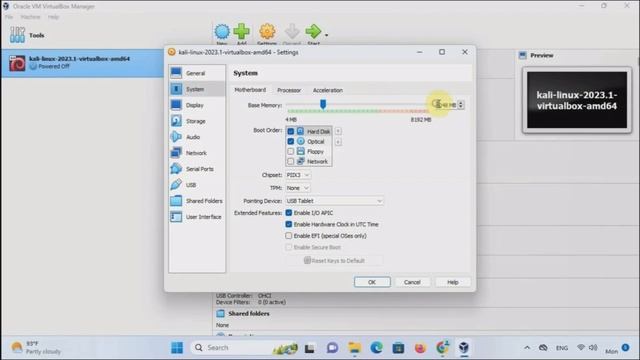The height and width of the screenshot is (360, 640).
Task: Open Windows Start menu
Action: click(177, 348)
